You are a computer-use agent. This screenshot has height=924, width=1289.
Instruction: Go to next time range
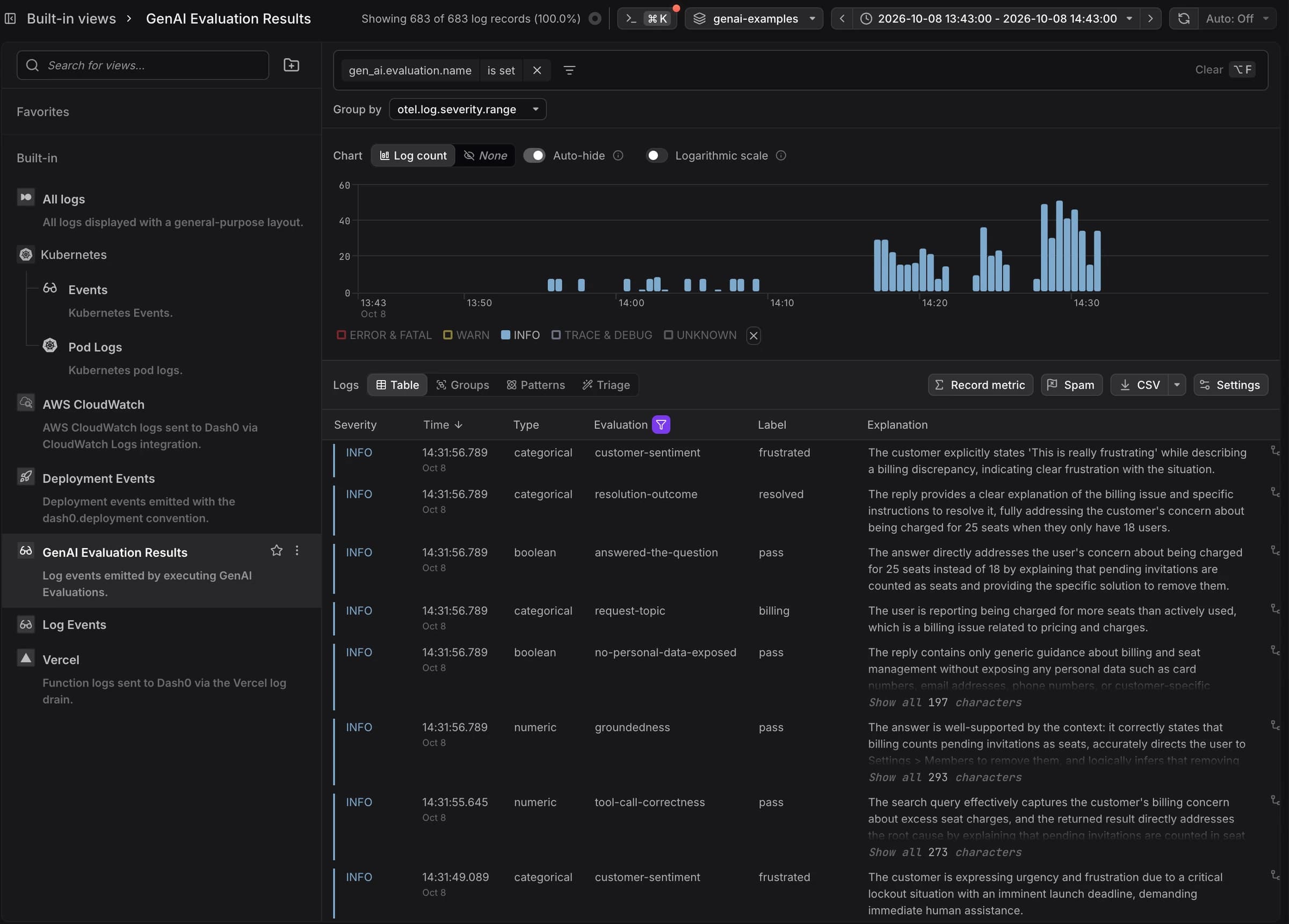[x=1150, y=18]
